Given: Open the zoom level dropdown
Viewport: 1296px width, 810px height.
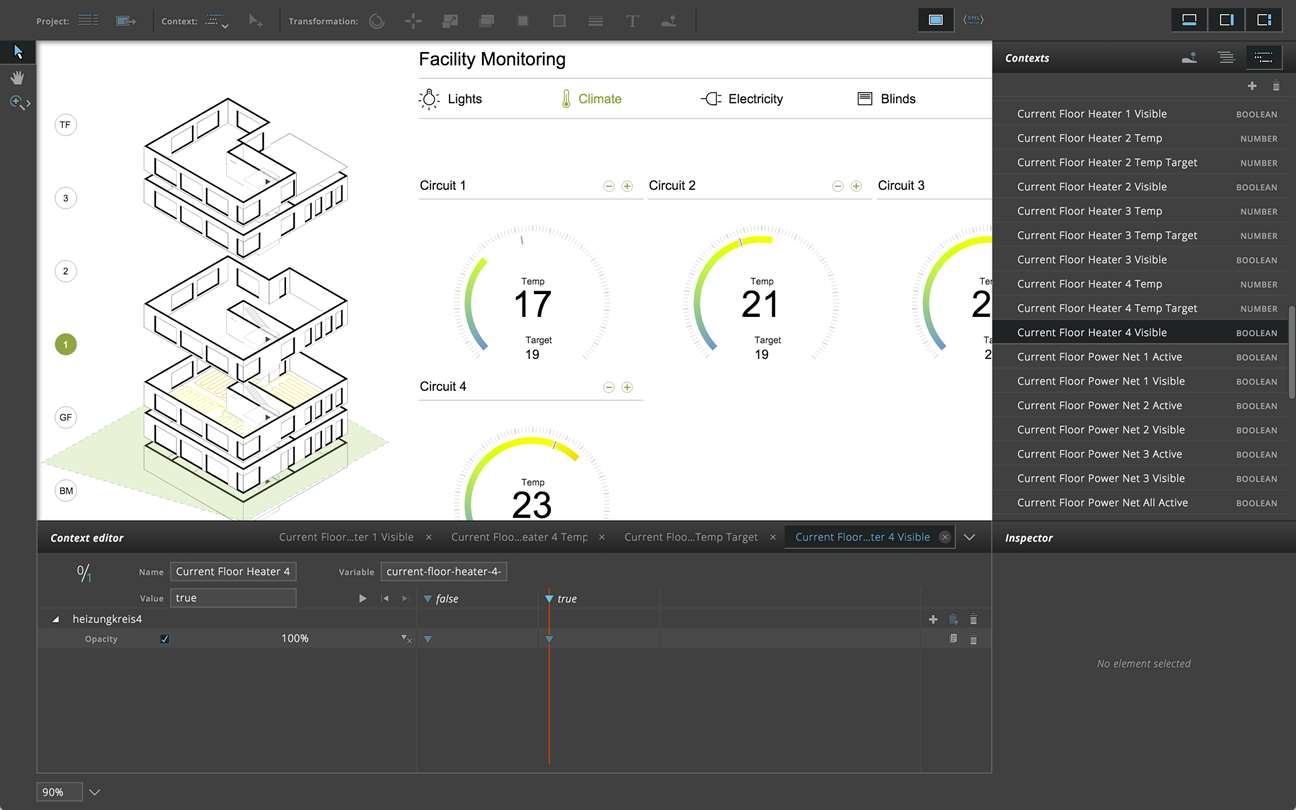Looking at the screenshot, I should 95,792.
